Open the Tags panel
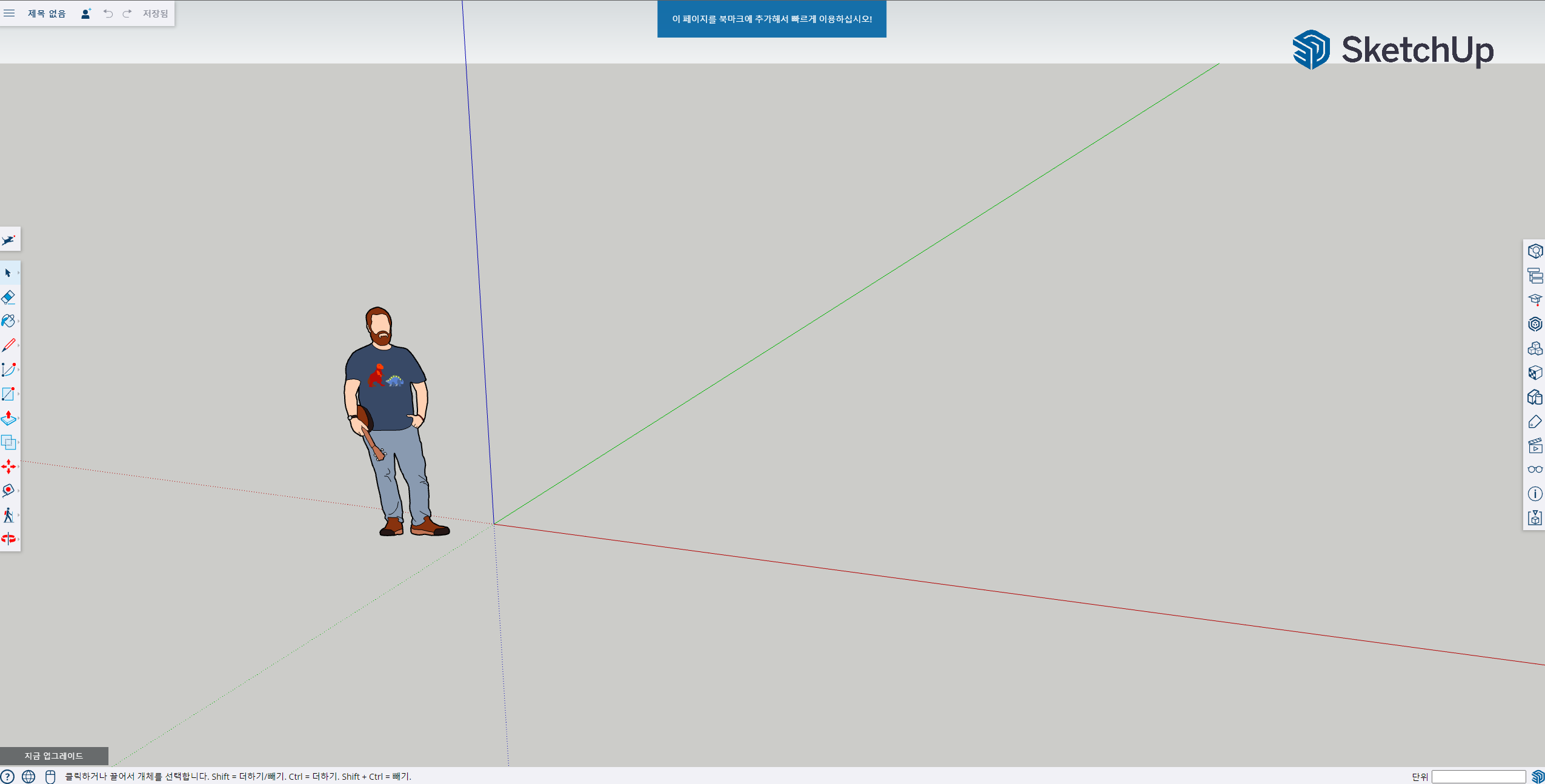Image resolution: width=1545 pixels, height=784 pixels. coord(1535,422)
